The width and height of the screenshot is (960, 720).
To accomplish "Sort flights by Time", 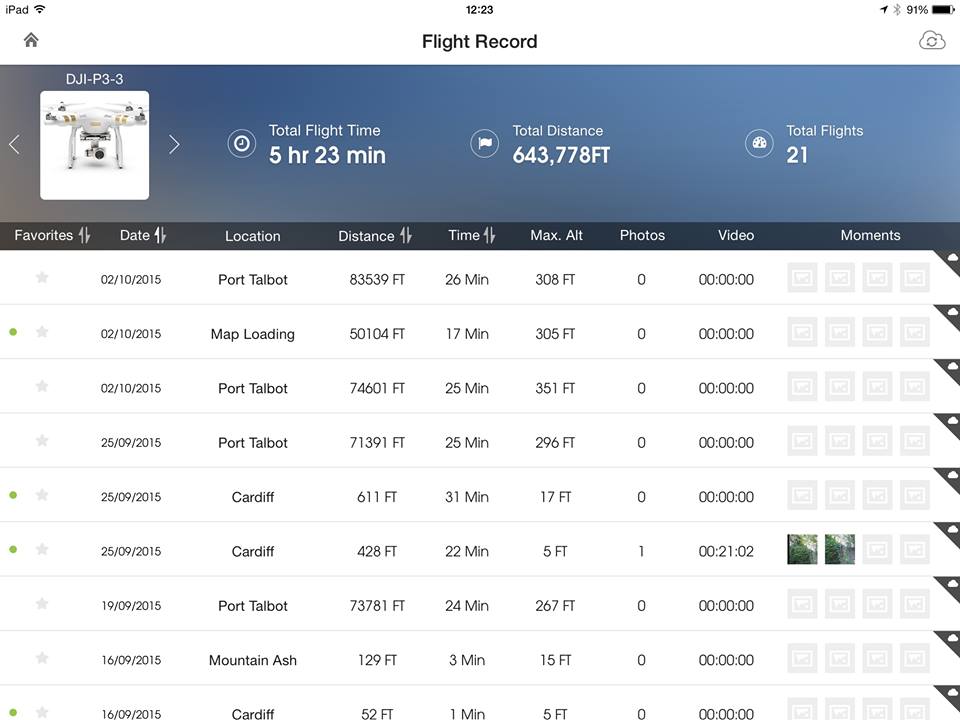I will 471,235.
